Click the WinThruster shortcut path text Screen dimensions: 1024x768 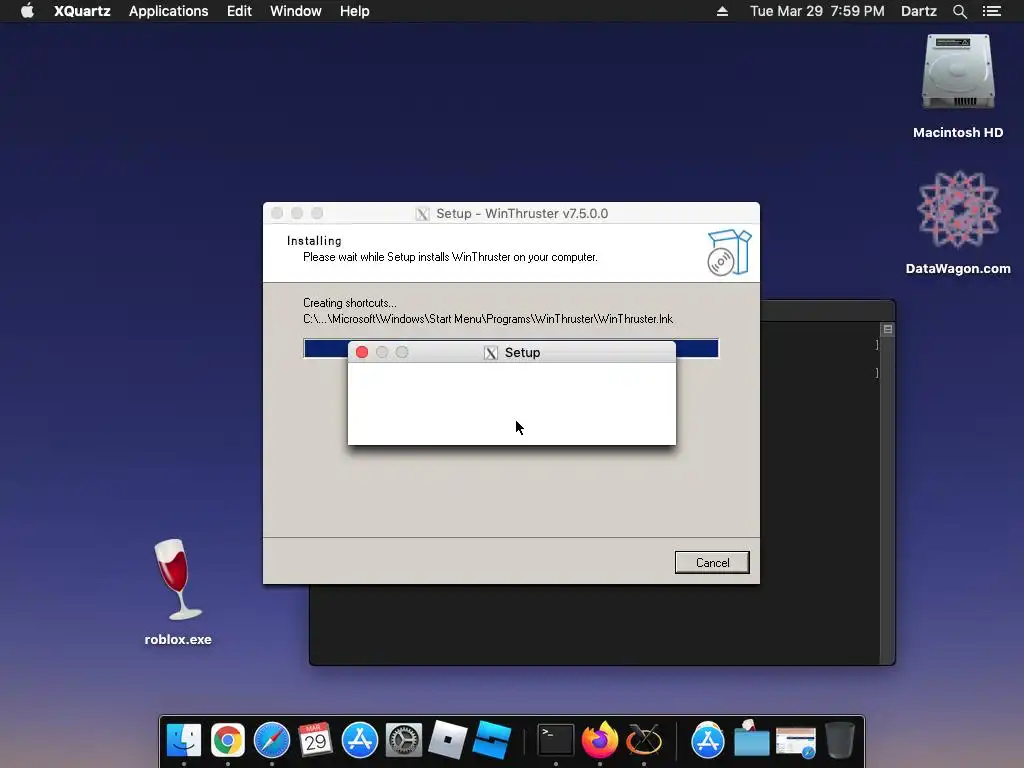488,319
